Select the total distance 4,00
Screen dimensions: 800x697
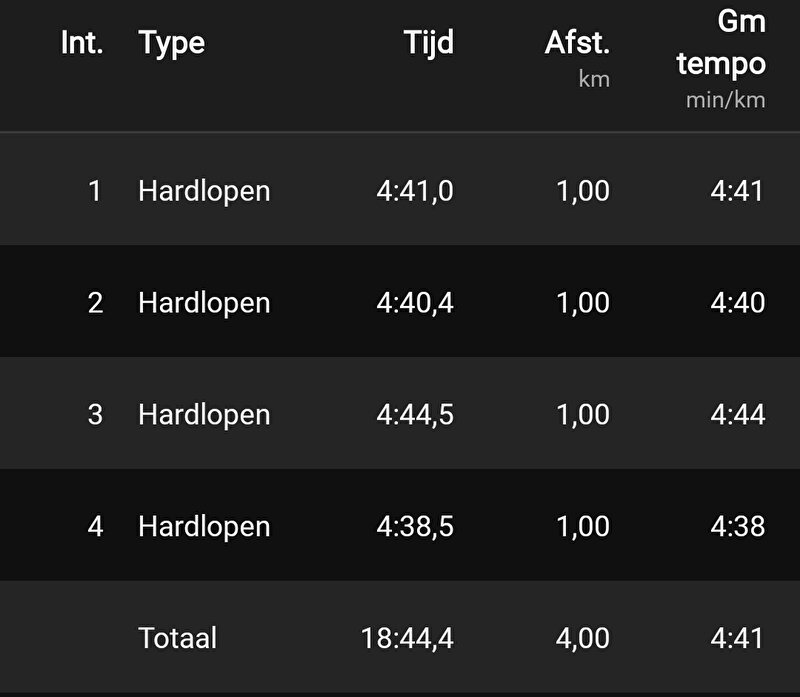(x=582, y=638)
